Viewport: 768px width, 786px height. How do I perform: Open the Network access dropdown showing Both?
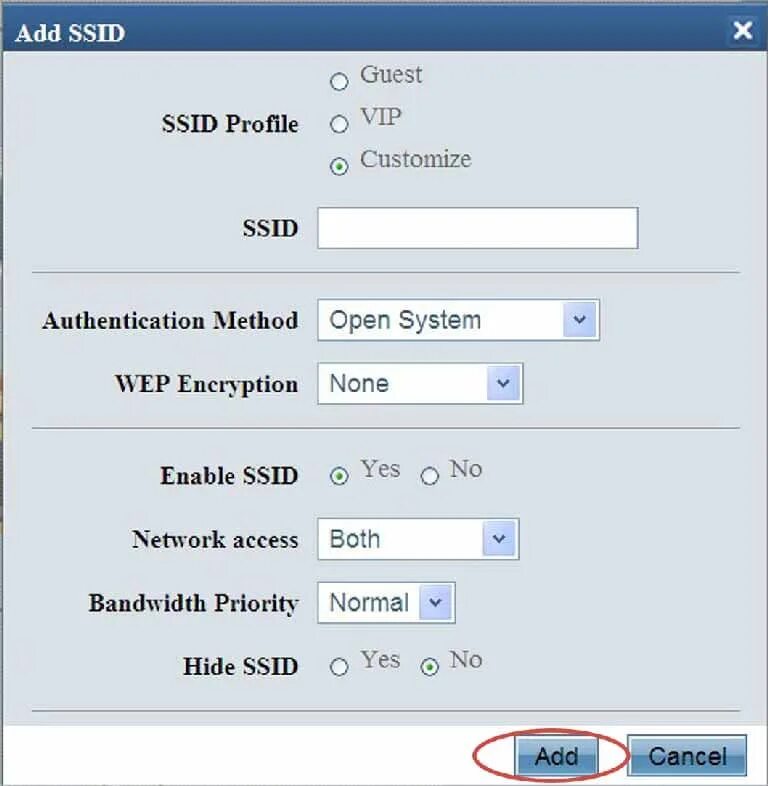tap(418, 539)
